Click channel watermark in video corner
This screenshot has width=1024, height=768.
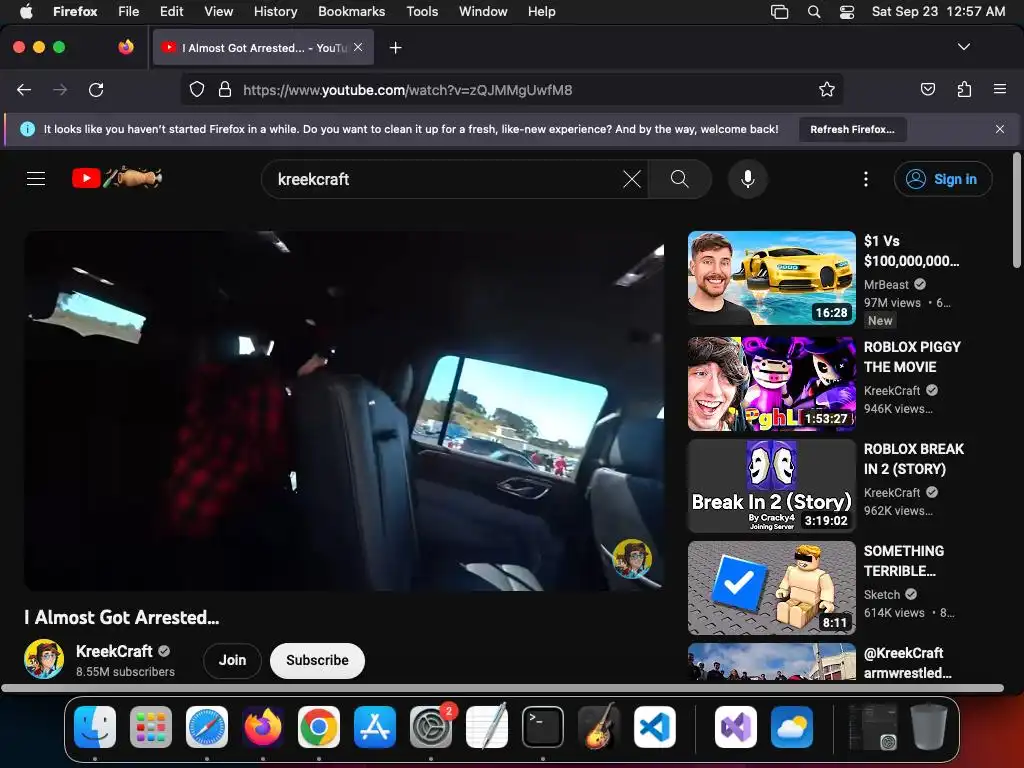[632, 558]
